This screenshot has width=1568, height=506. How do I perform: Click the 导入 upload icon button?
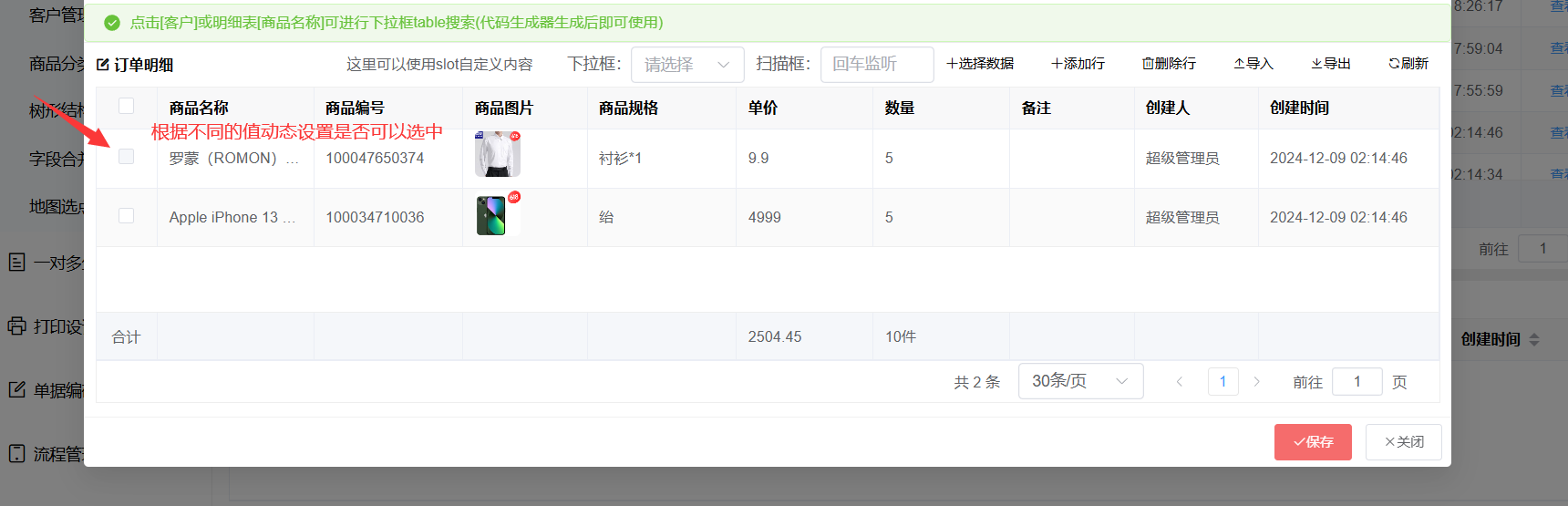point(1253,64)
